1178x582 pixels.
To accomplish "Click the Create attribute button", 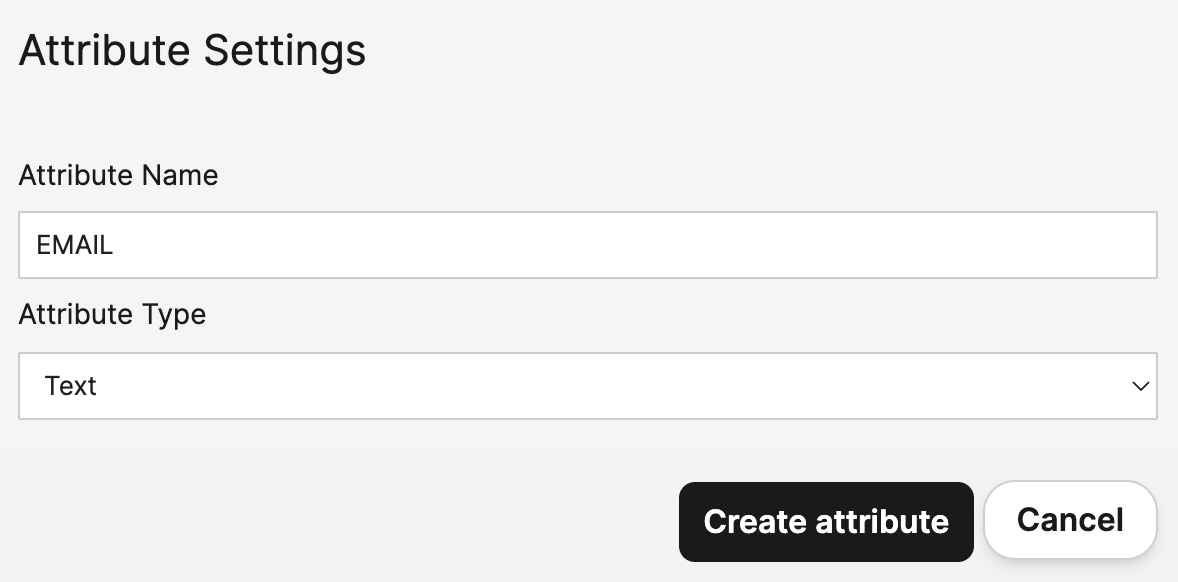I will click(x=826, y=522).
